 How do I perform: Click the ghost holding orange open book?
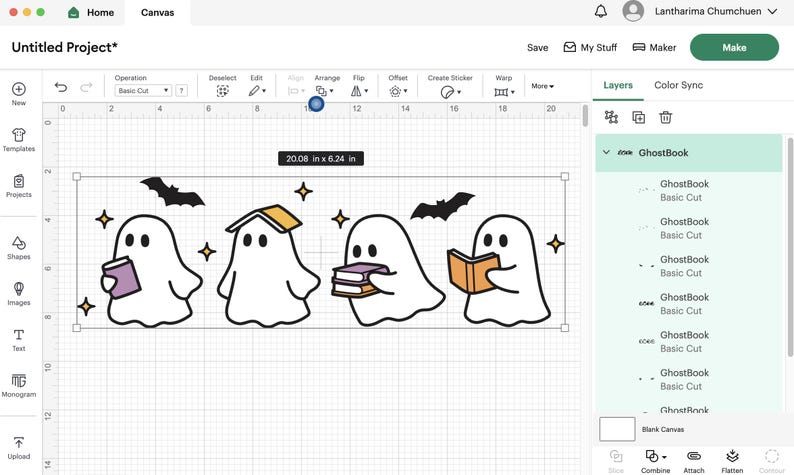(x=500, y=270)
